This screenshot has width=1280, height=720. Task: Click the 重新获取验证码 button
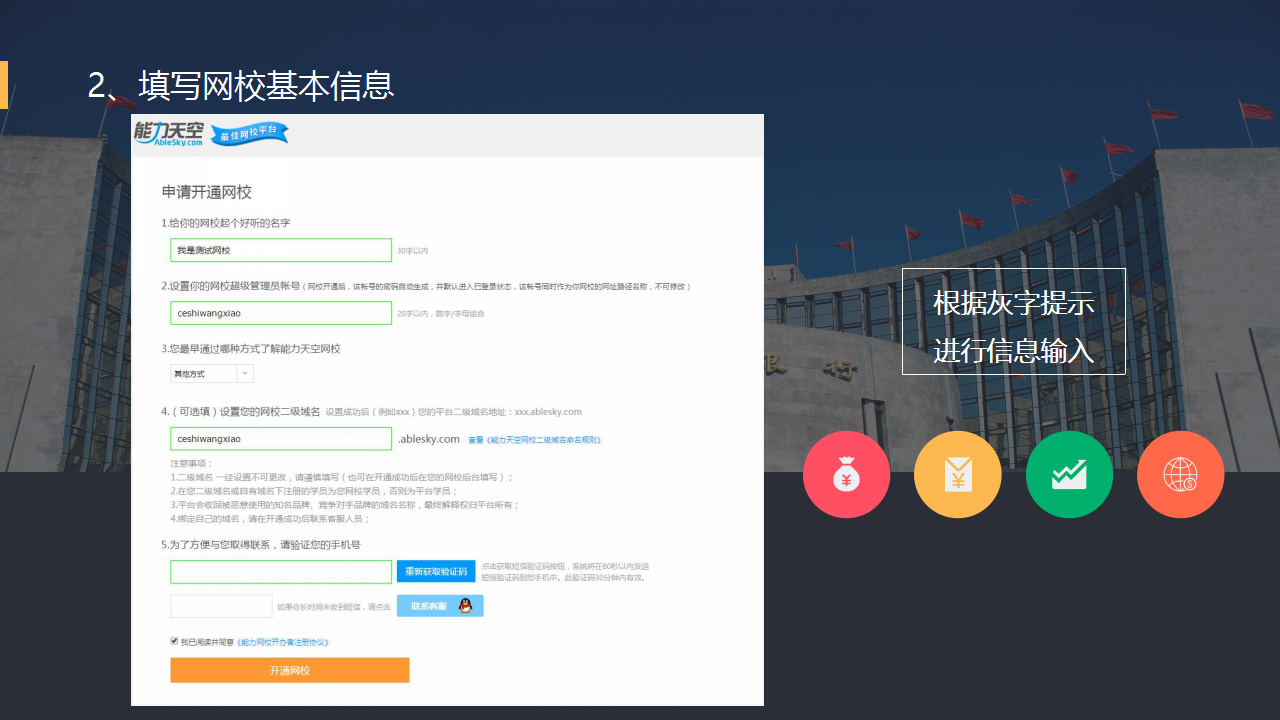(x=435, y=572)
